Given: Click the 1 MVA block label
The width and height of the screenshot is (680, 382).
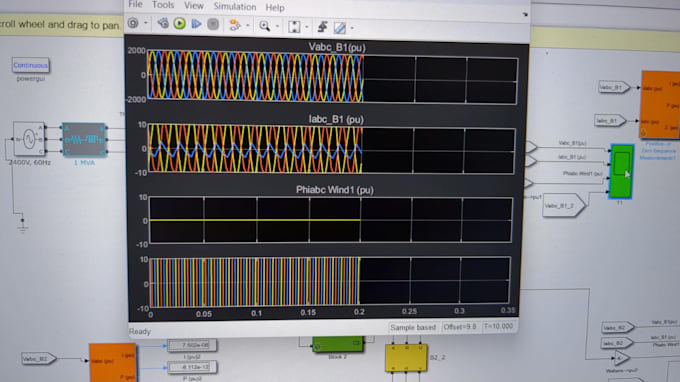Looking at the screenshot, I should pyautogui.click(x=84, y=163).
